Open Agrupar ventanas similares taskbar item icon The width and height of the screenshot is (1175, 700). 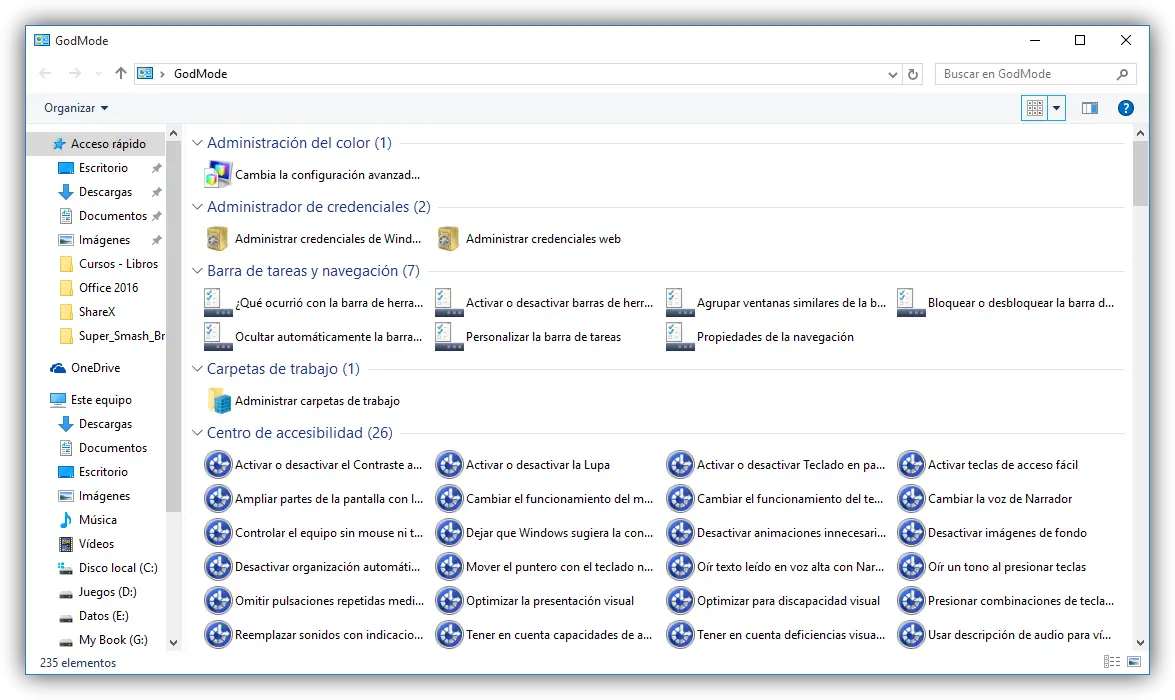[680, 303]
